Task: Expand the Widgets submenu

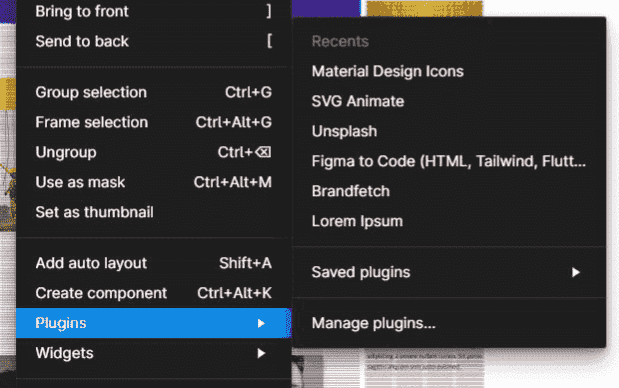Action: 153,353
